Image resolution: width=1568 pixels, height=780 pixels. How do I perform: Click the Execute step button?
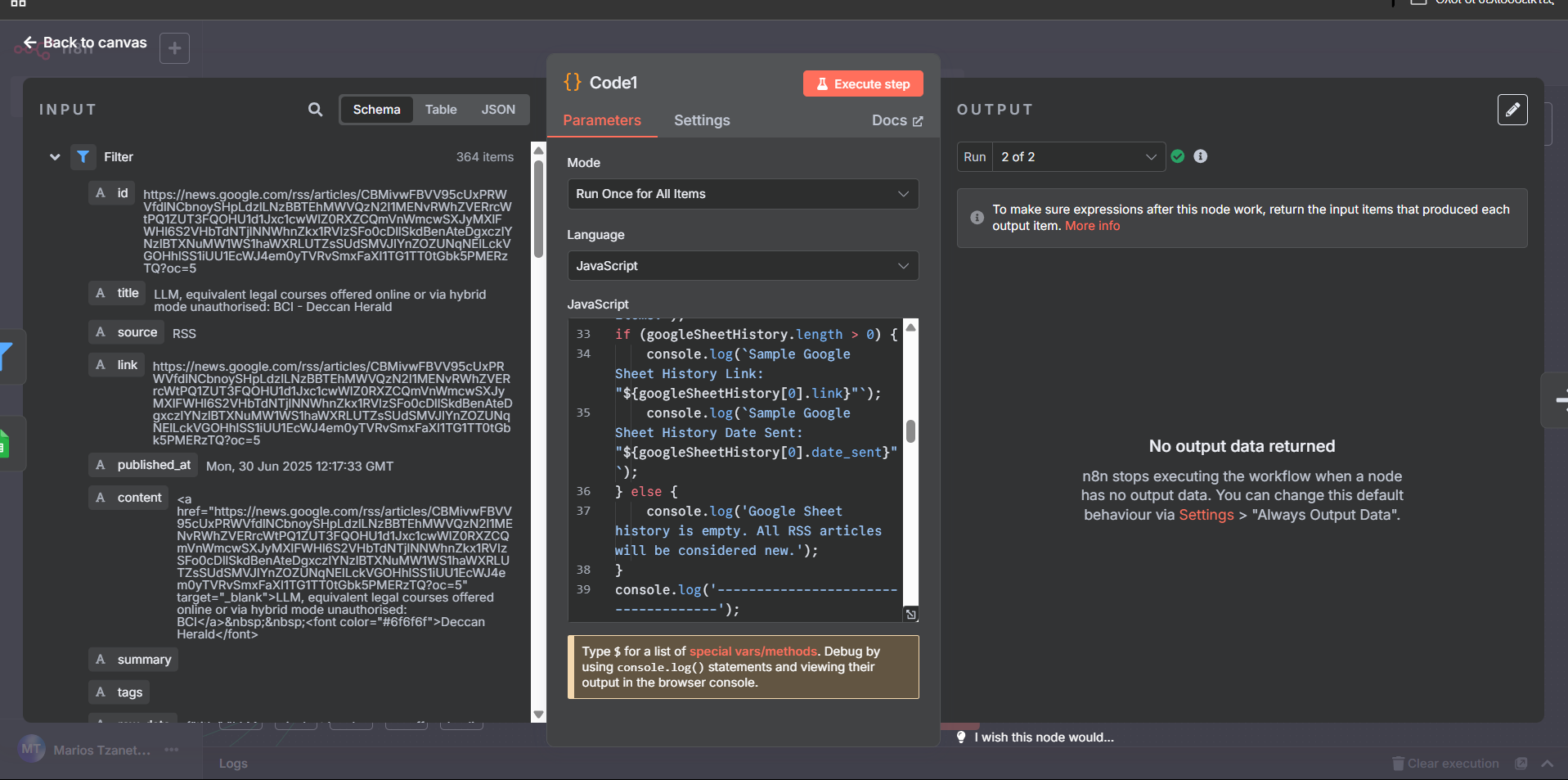coord(863,83)
